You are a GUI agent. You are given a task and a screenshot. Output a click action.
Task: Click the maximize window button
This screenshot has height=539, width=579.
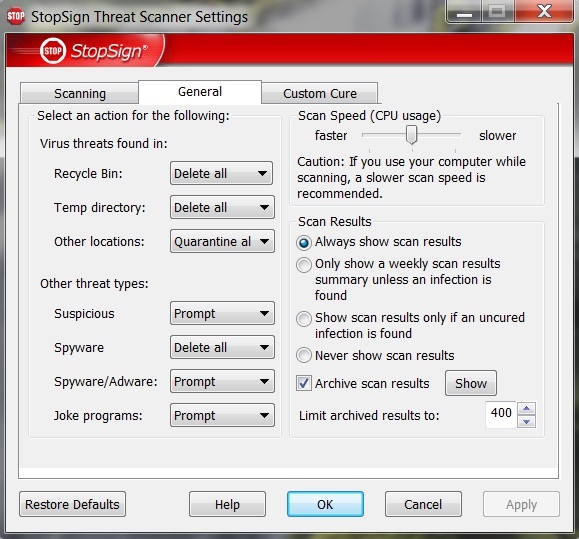pyautogui.click(x=498, y=11)
